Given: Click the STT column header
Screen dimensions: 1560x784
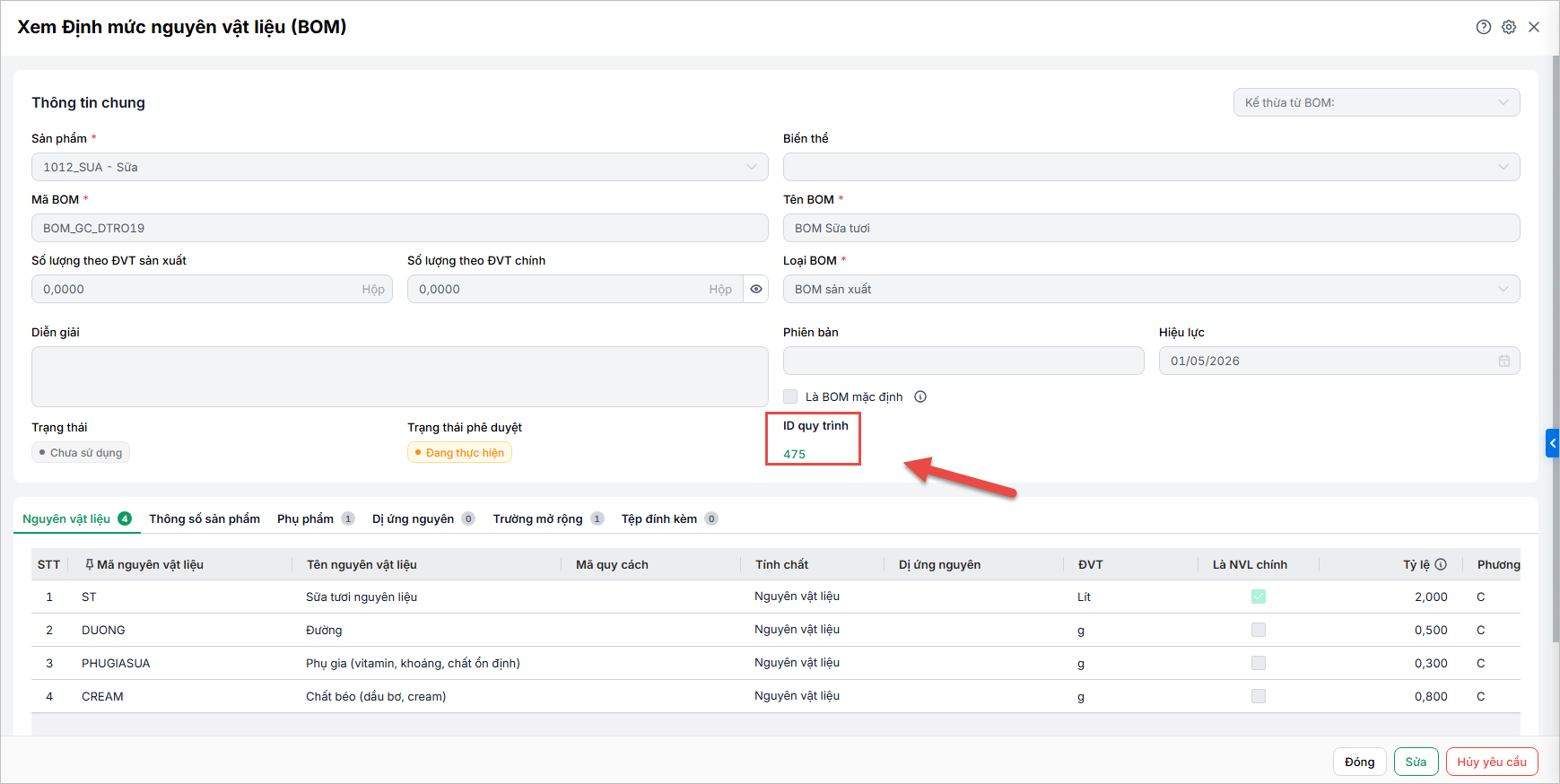Looking at the screenshot, I should click(48, 564).
